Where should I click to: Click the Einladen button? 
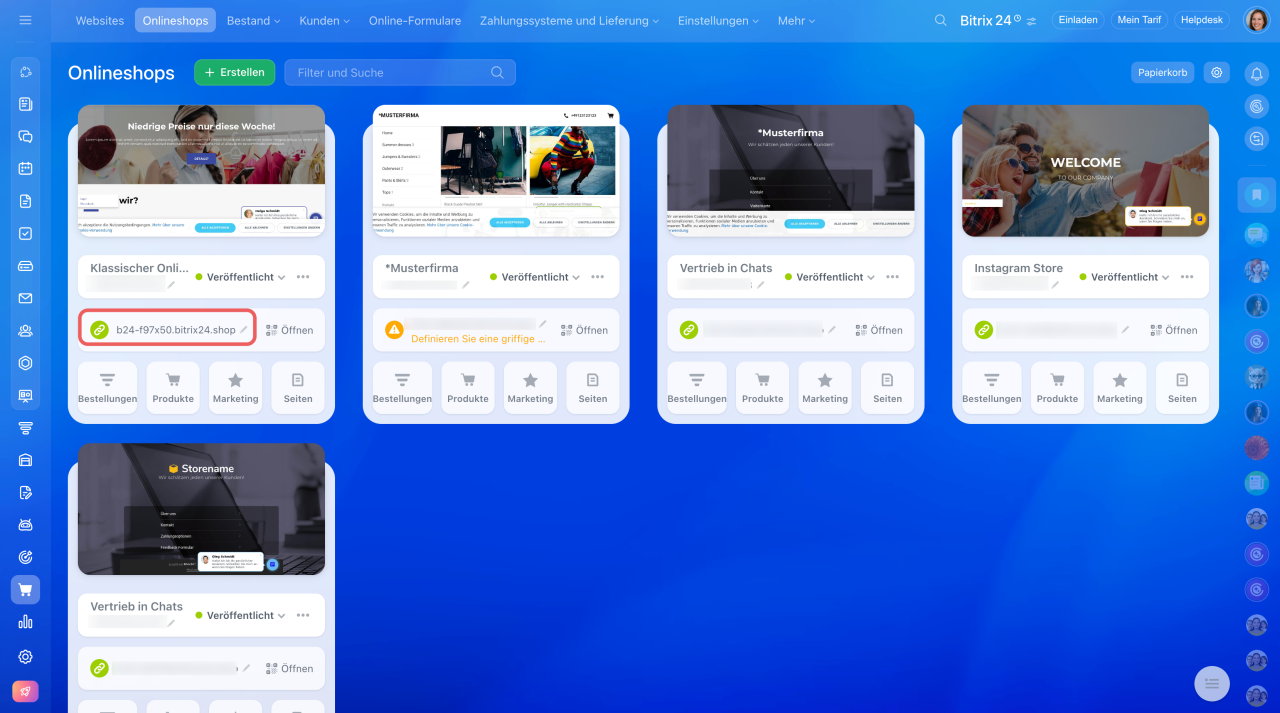point(1078,20)
